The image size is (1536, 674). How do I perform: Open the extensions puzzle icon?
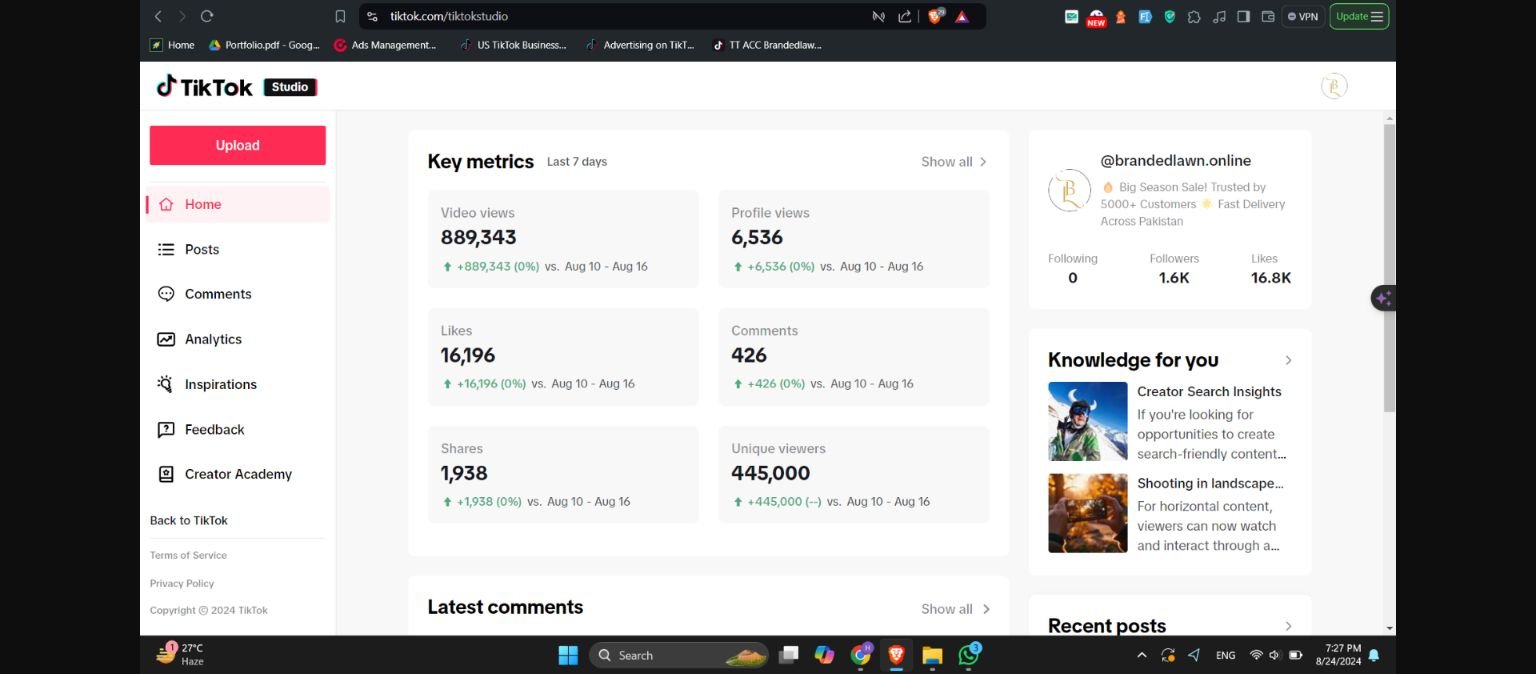1194,16
